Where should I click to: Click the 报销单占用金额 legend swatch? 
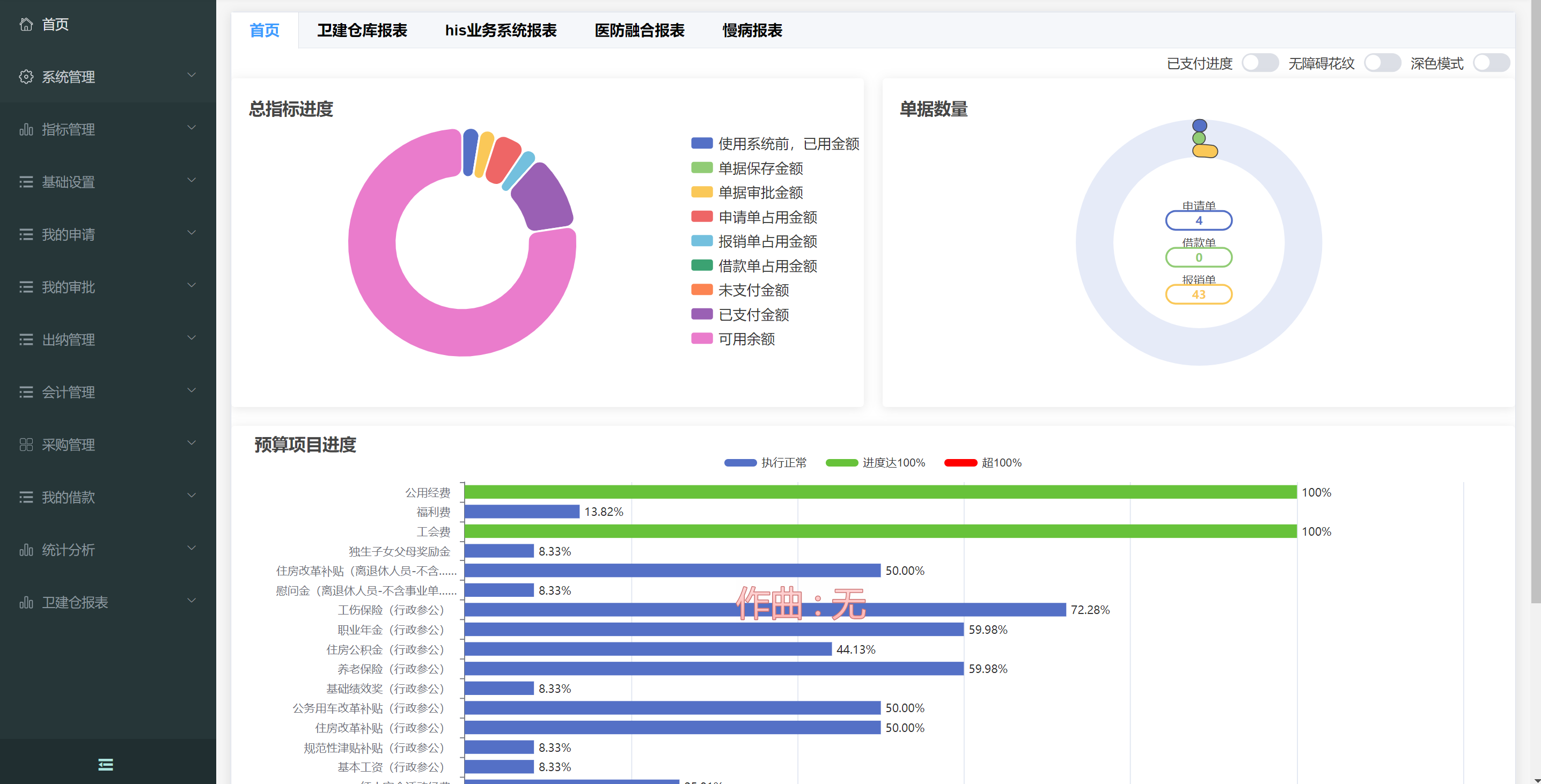(702, 241)
